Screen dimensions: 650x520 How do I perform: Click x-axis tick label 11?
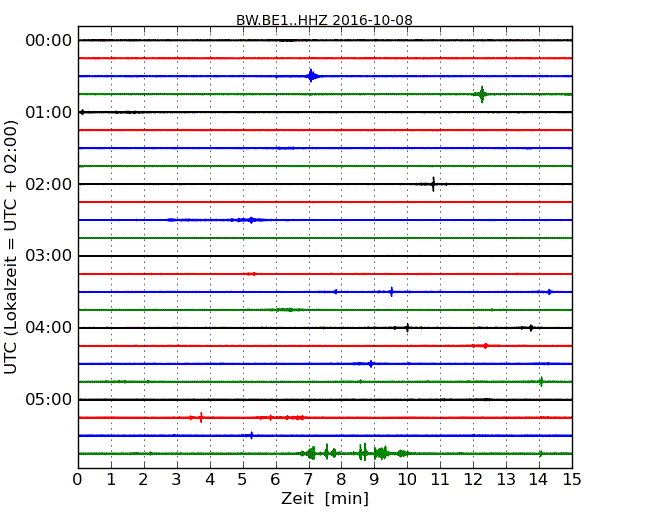point(440,479)
